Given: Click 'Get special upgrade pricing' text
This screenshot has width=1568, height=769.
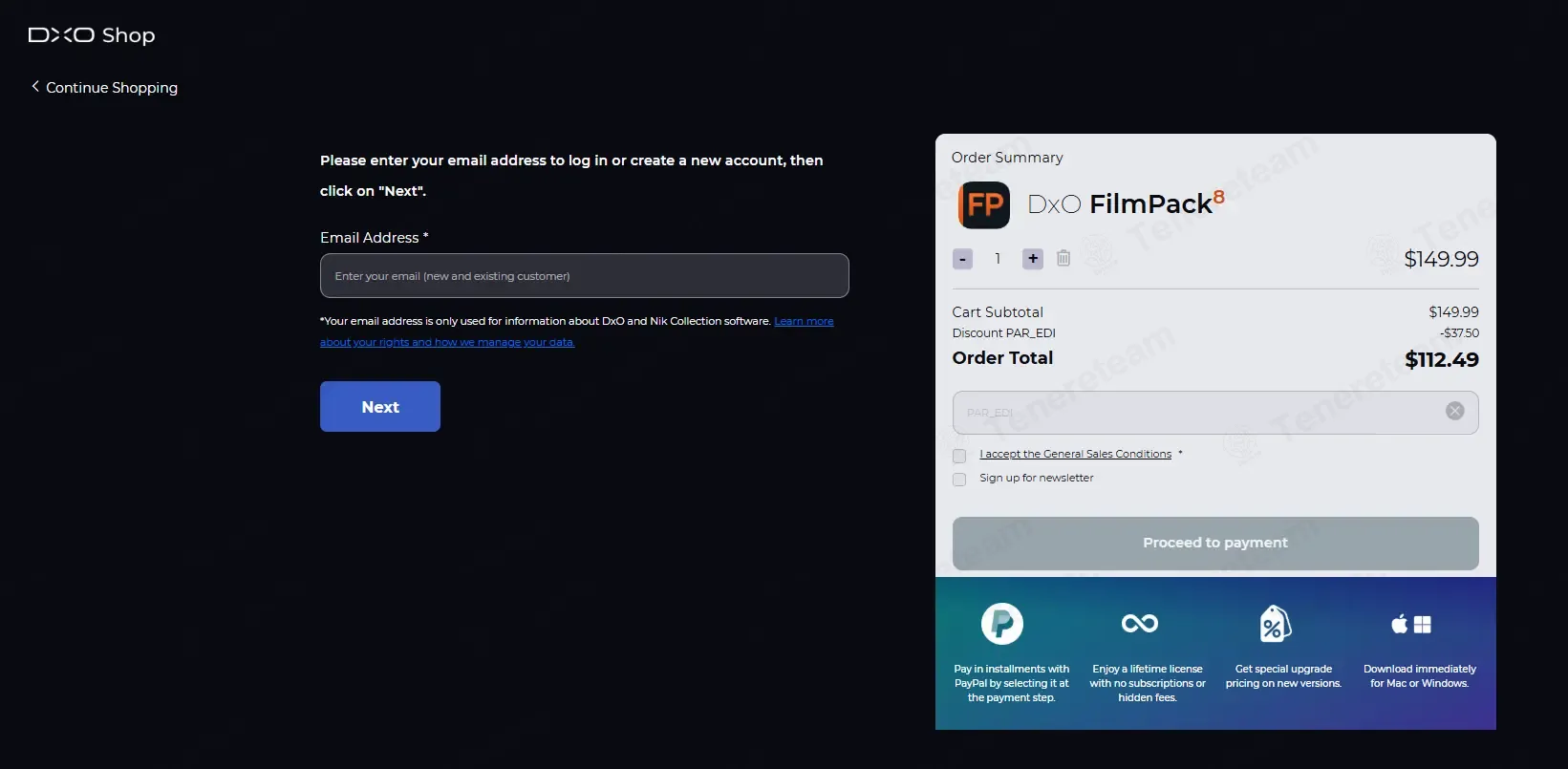Looking at the screenshot, I should coord(1283,675).
